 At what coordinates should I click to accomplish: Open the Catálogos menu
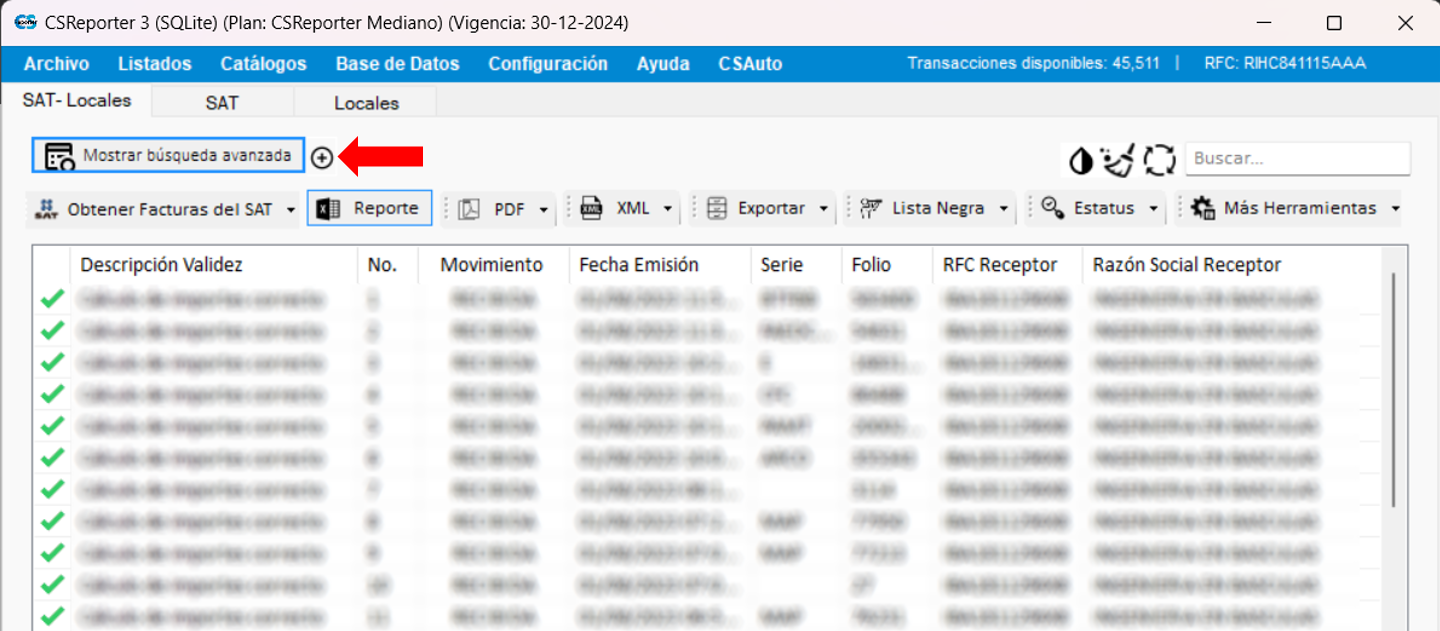point(263,63)
